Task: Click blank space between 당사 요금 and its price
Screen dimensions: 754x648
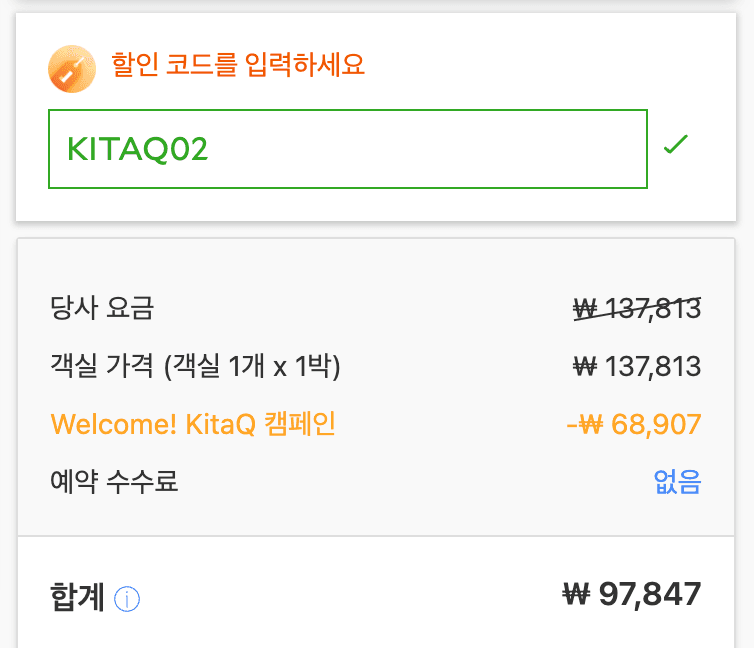Action: coord(360,308)
